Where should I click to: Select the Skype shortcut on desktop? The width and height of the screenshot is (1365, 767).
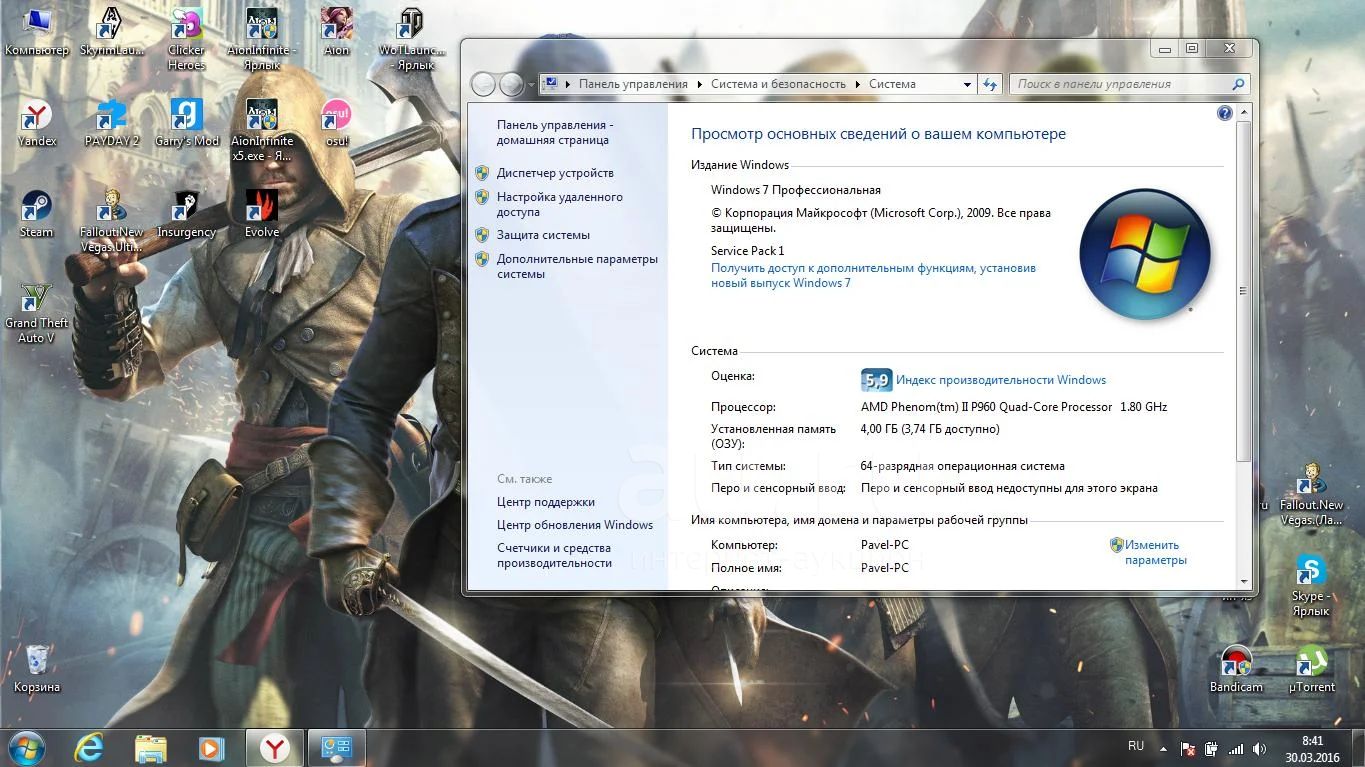click(x=1310, y=585)
